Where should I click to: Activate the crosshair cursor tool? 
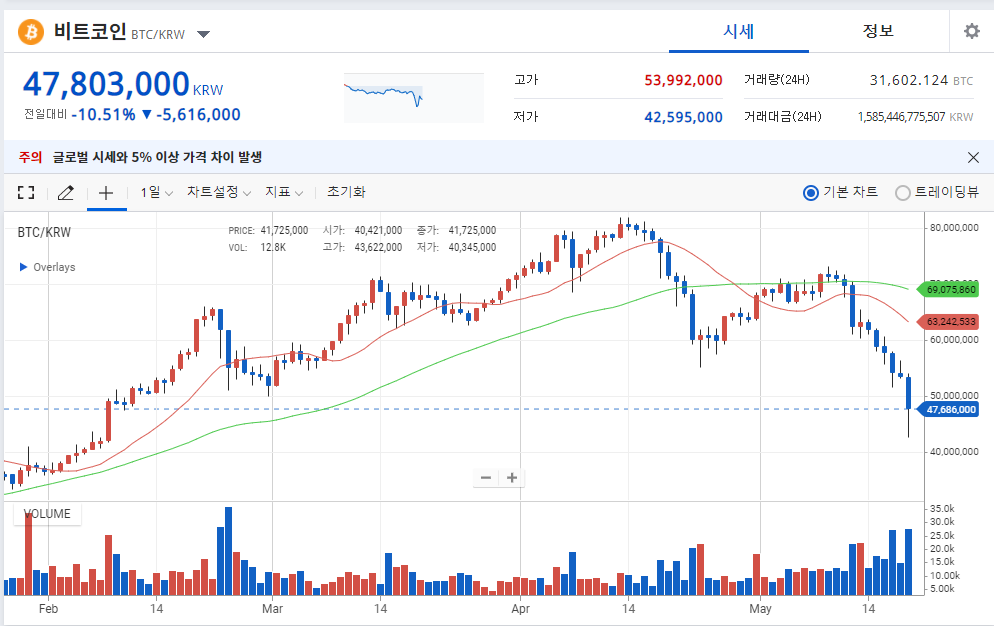click(106, 193)
